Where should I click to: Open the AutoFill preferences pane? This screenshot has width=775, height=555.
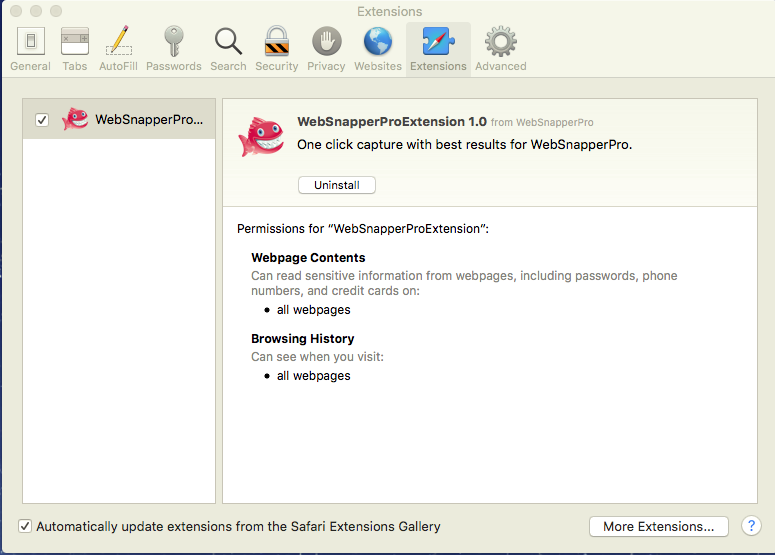click(118, 49)
